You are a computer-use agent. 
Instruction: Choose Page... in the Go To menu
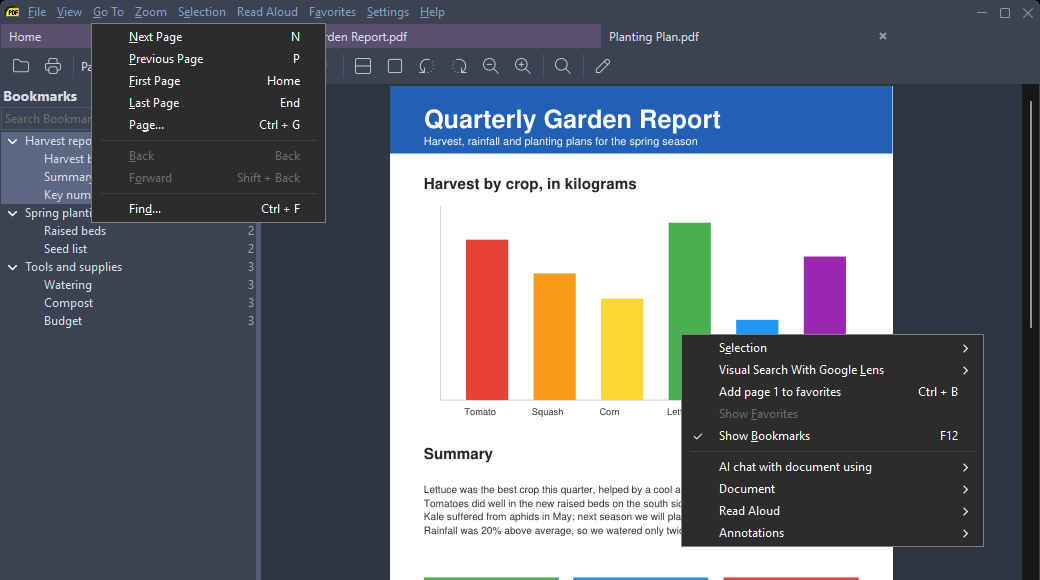click(208, 124)
